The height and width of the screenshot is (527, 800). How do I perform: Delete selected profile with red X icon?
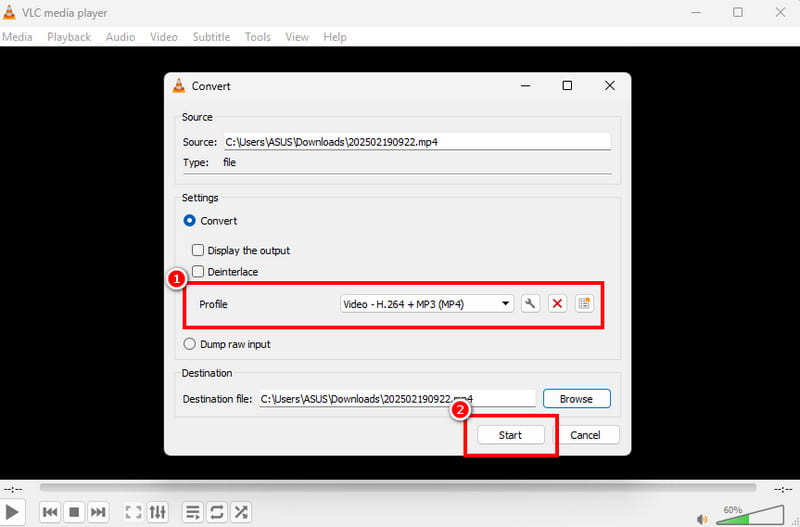point(558,304)
